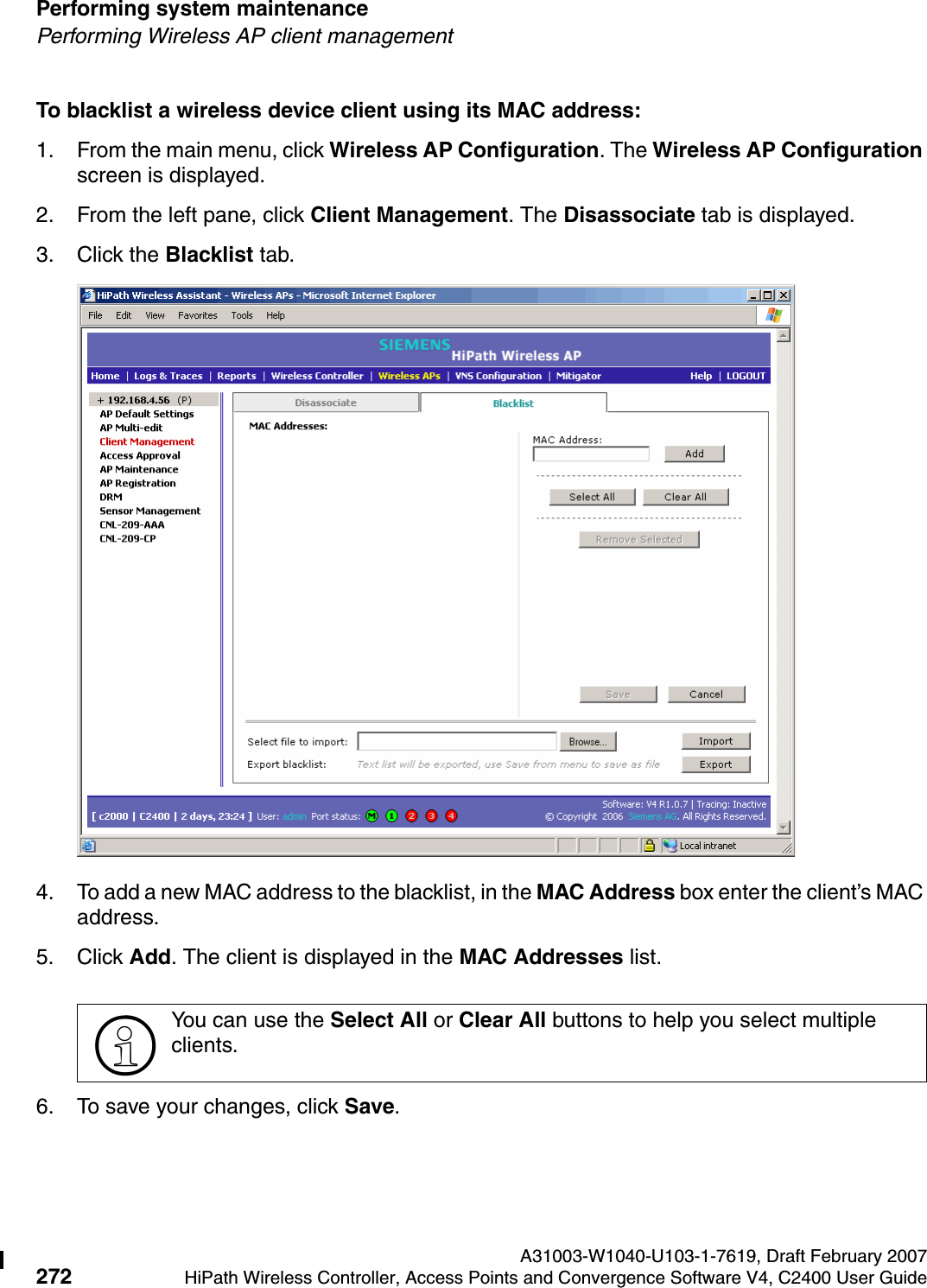The height and width of the screenshot is (1288, 927).
Task: Click the lock icon in the status bar
Action: (650, 845)
